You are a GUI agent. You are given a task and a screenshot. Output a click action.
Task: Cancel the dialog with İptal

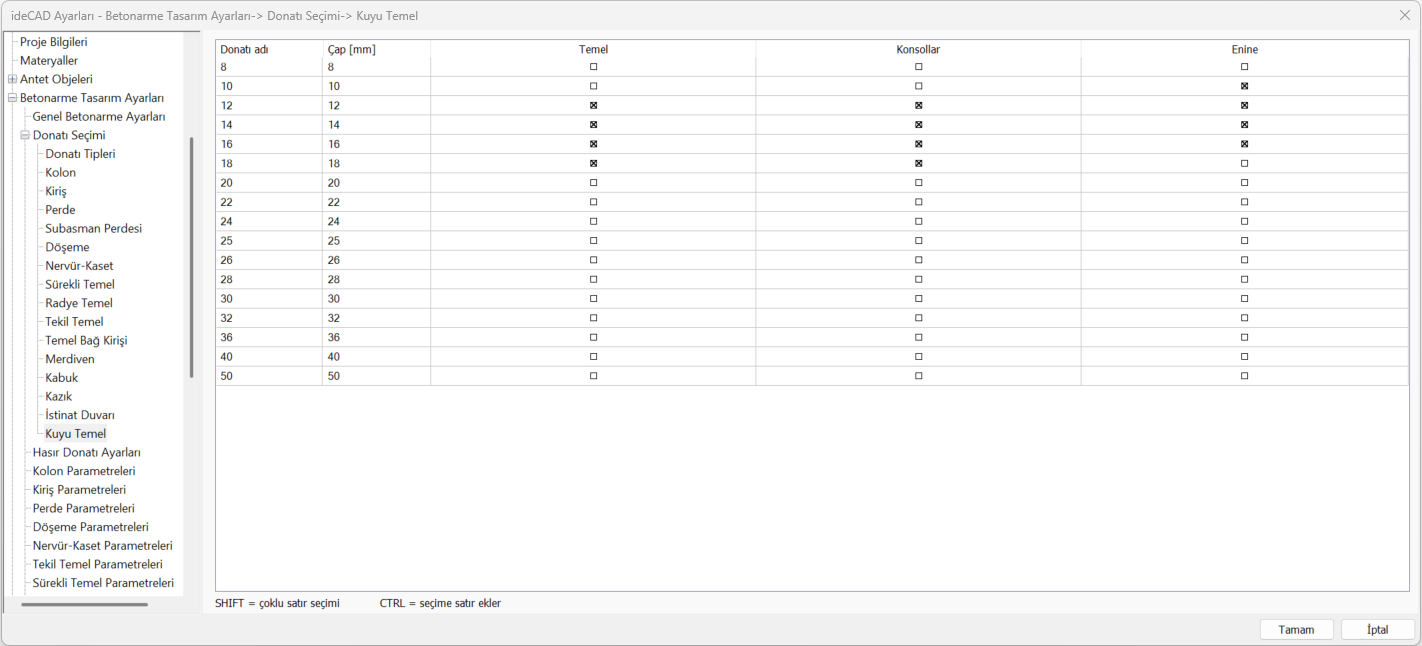pos(1378,630)
